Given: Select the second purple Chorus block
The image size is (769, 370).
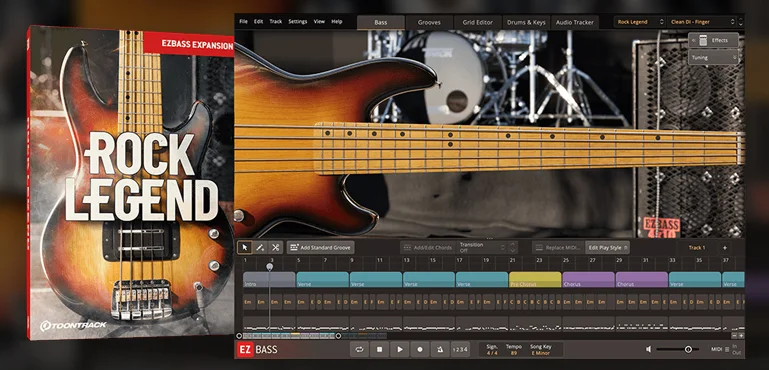Looking at the screenshot, I should [x=641, y=280].
